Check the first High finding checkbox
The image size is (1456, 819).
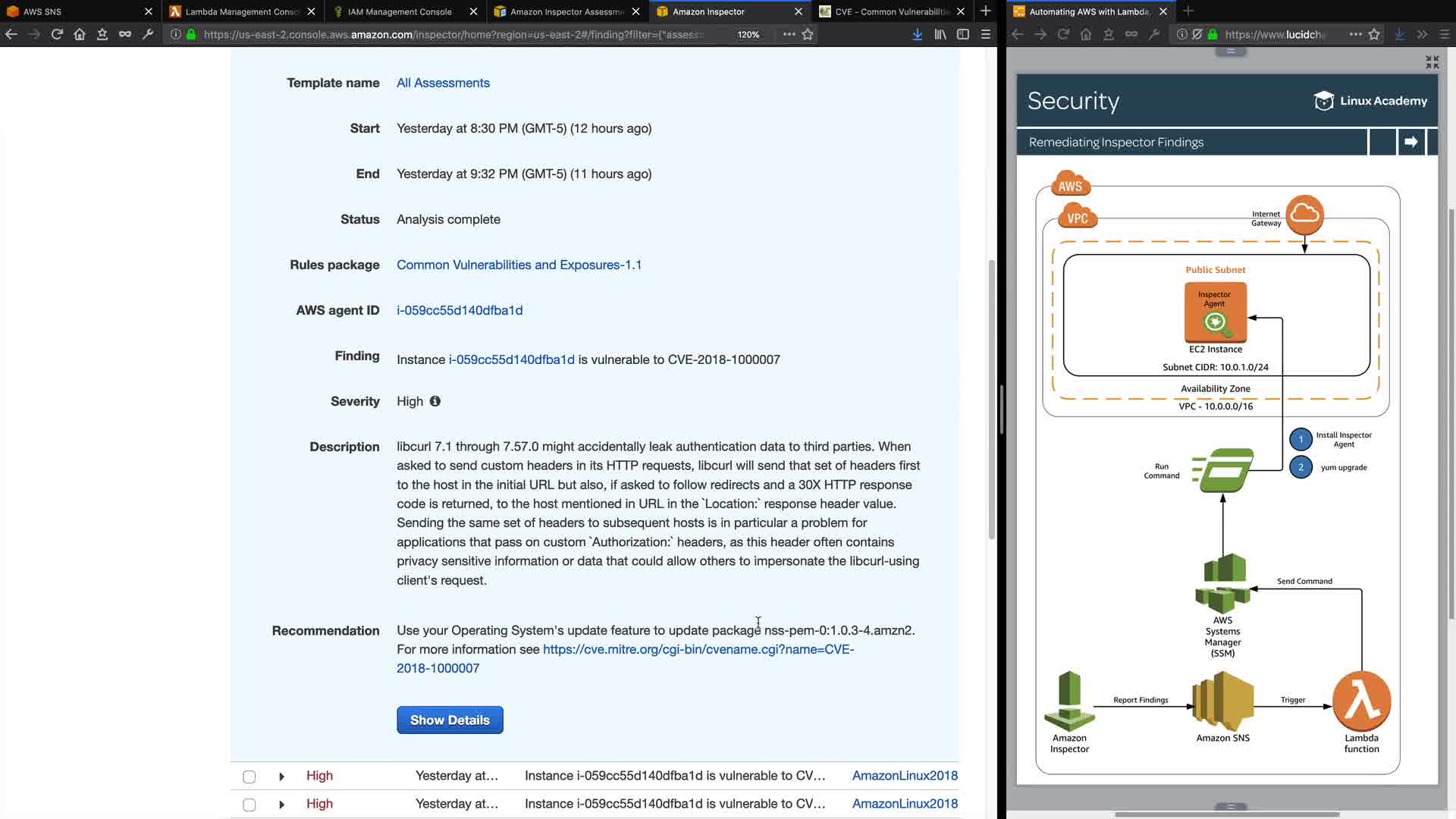pos(249,777)
